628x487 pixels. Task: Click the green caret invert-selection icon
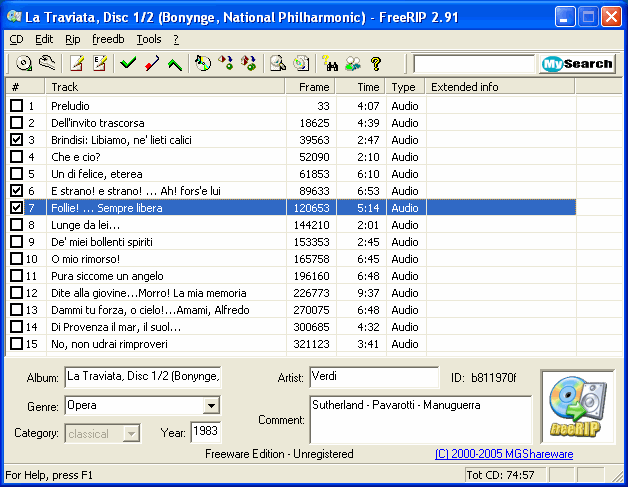tap(175, 63)
